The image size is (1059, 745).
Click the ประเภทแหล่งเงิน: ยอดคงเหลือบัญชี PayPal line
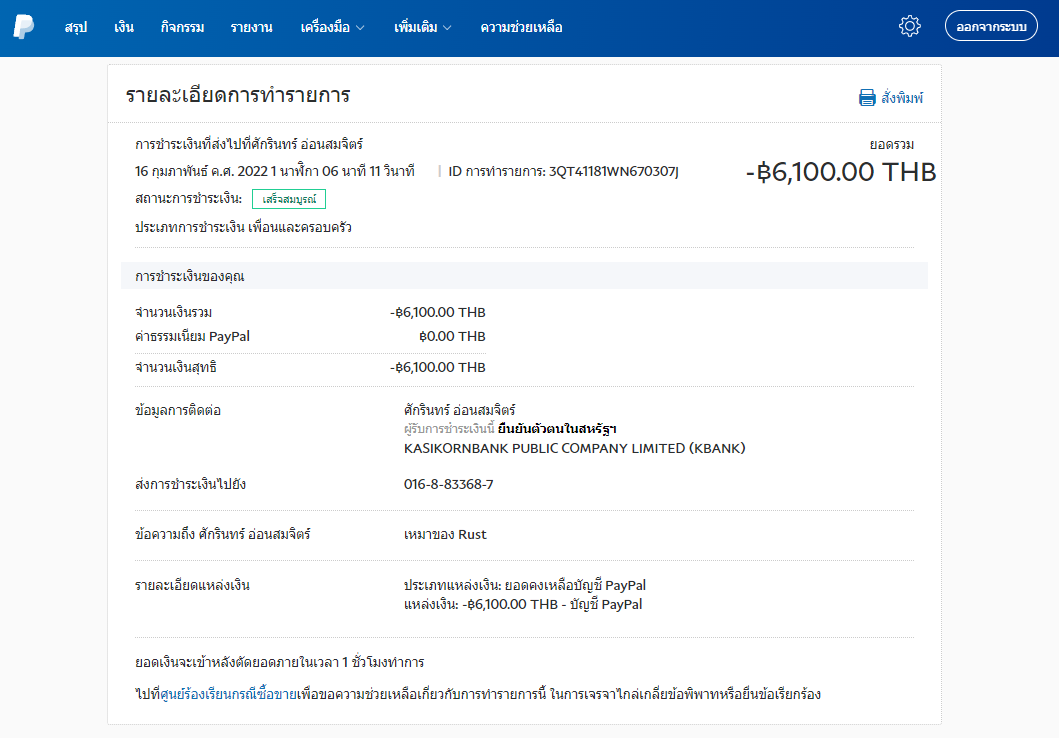pyautogui.click(x=525, y=586)
